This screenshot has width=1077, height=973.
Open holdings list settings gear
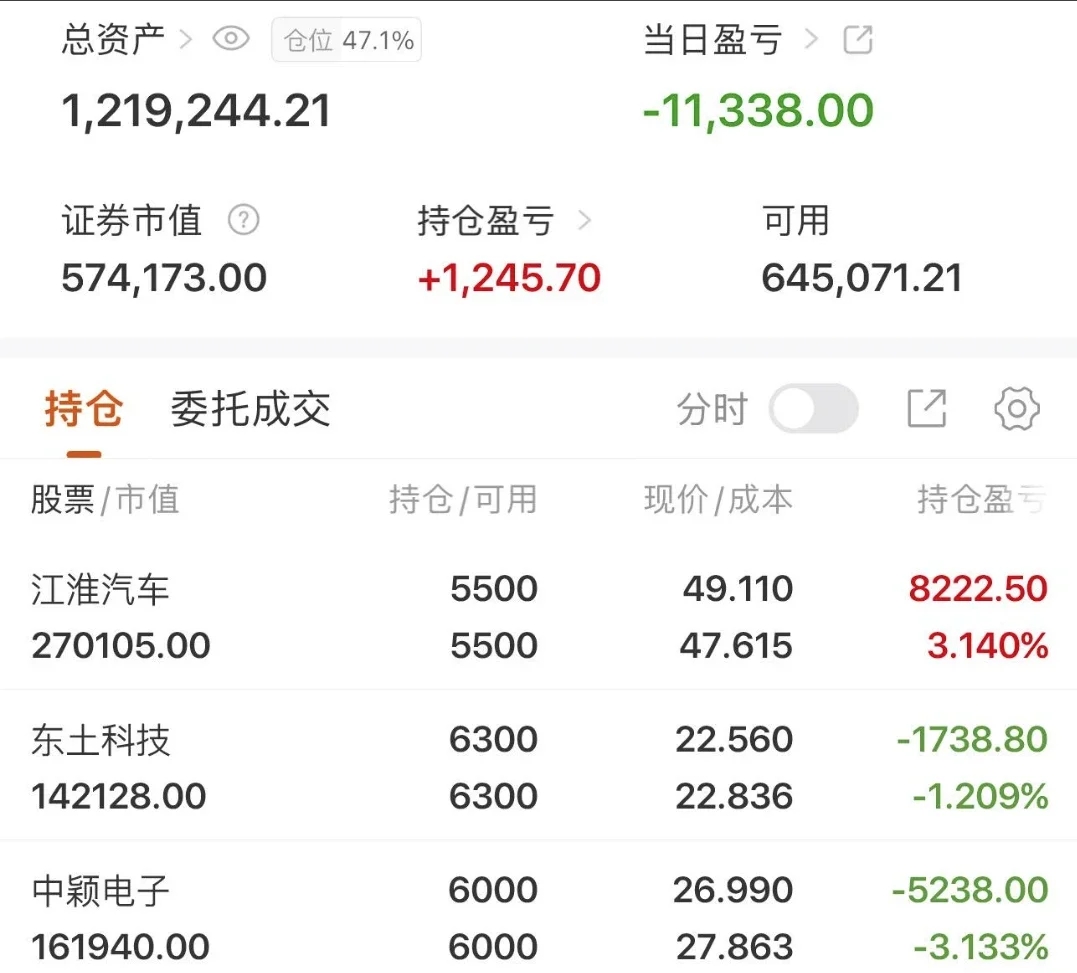click(1017, 409)
